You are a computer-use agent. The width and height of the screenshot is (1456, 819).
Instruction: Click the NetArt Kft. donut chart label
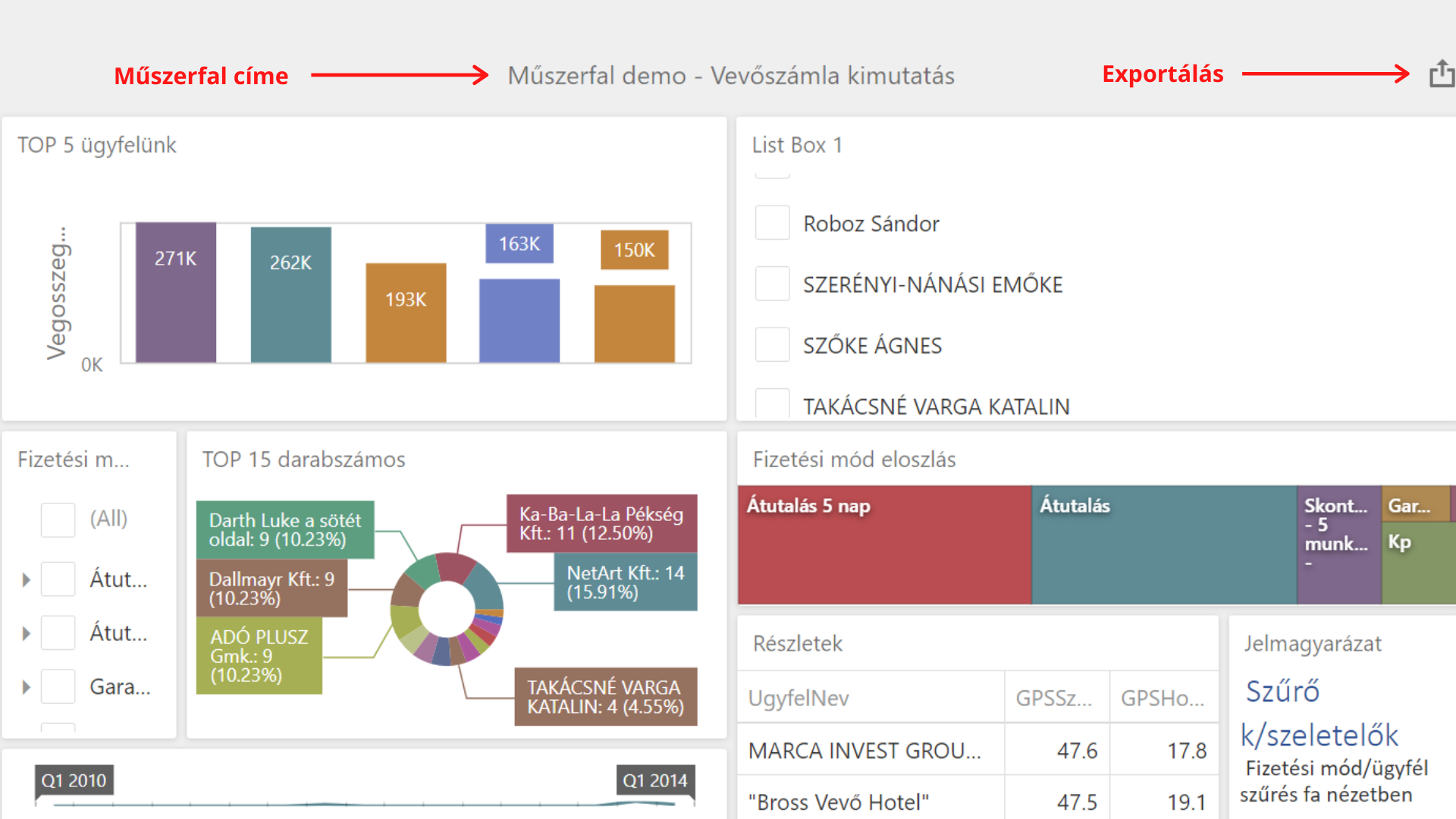[625, 582]
